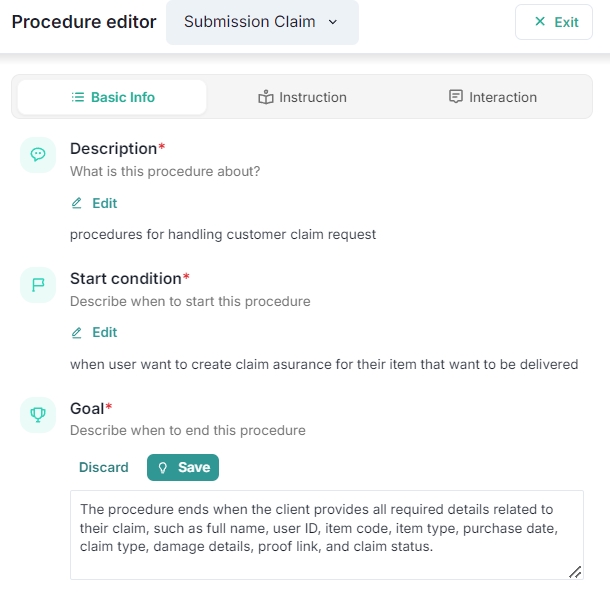
Task: Click the Goal trophy icon
Action: click(38, 415)
